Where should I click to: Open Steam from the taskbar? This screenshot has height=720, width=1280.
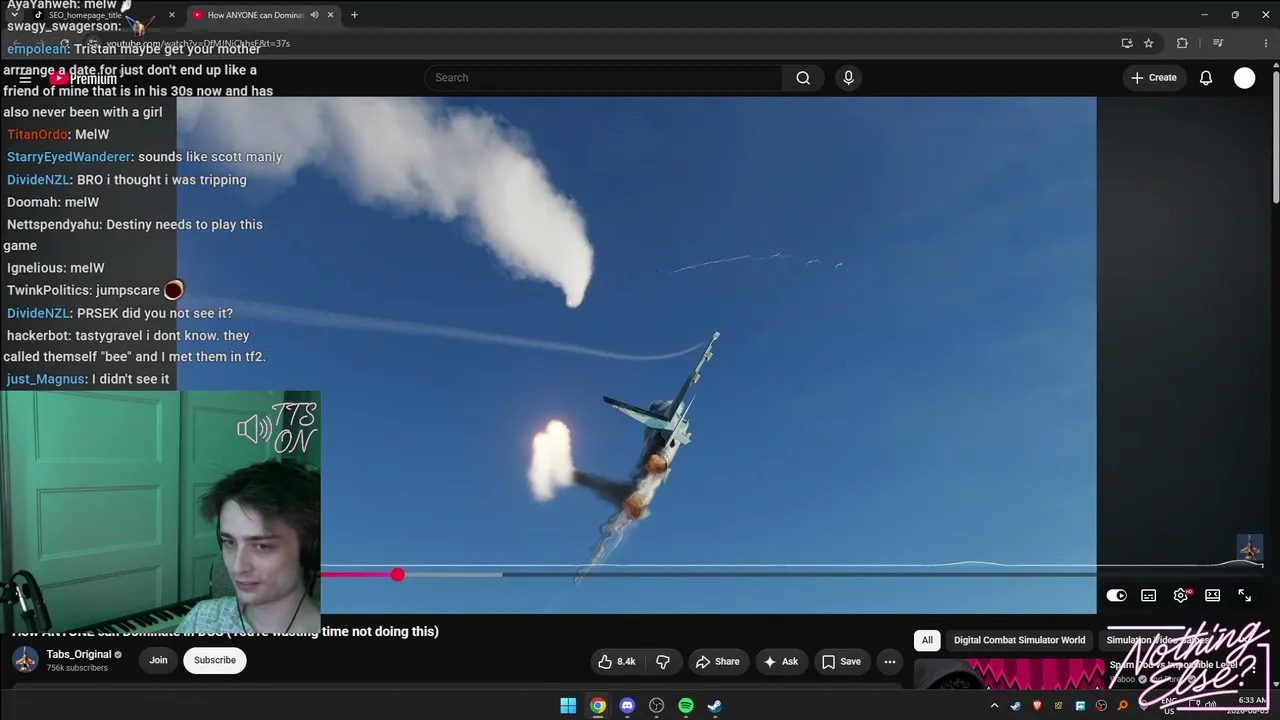tap(715, 706)
